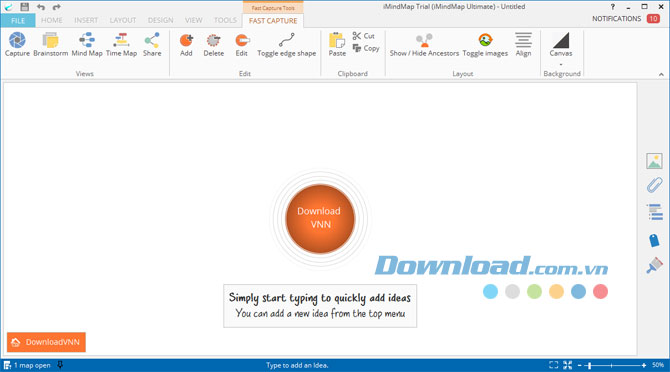The width and height of the screenshot is (670, 372).
Task: Click the Paste icon
Action: (x=337, y=40)
